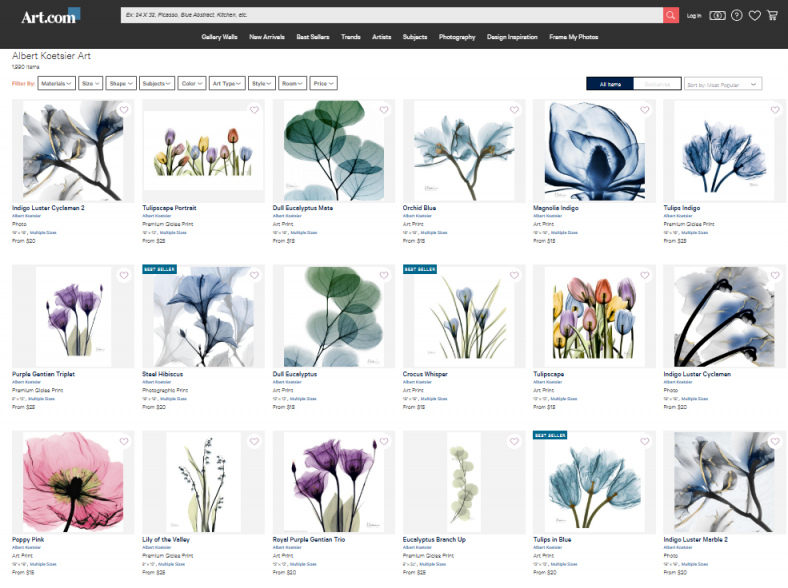
Task: Click the search input field
Action: (x=391, y=15)
